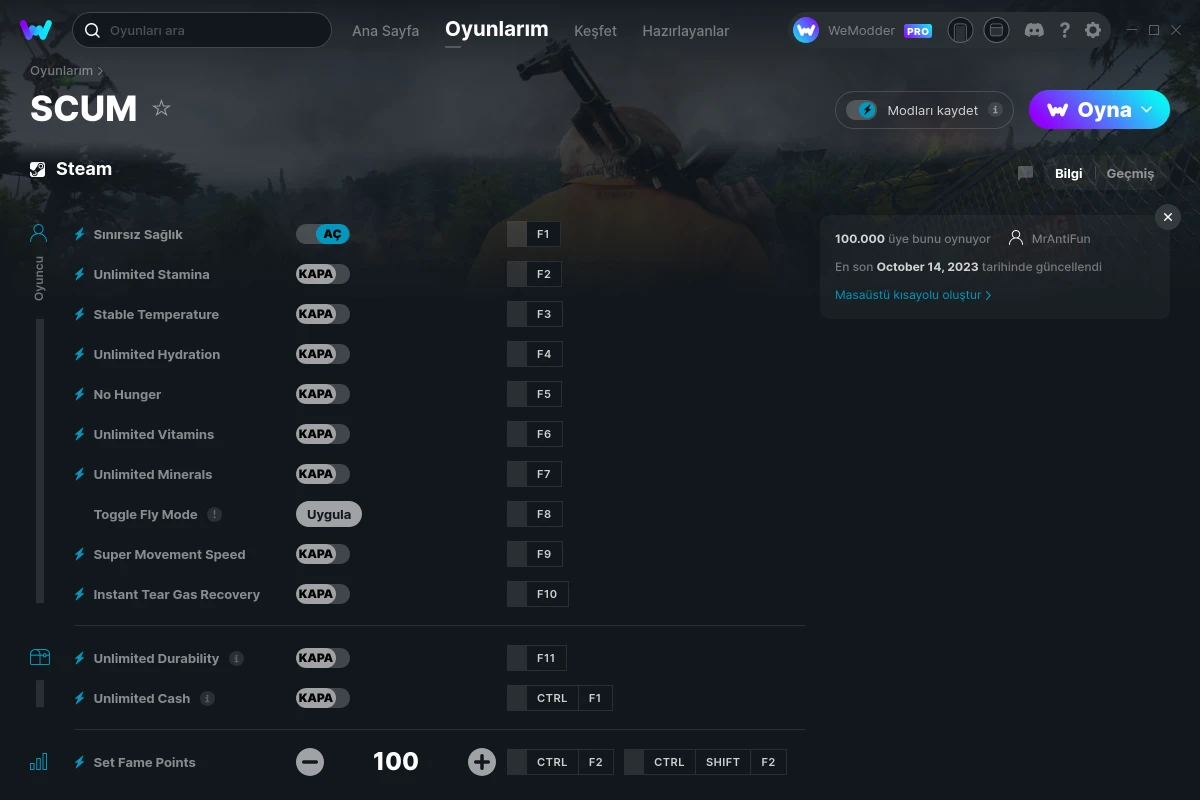Enable Unlimited Stamina toggle
This screenshot has width=1200, height=800.
pyautogui.click(x=322, y=274)
